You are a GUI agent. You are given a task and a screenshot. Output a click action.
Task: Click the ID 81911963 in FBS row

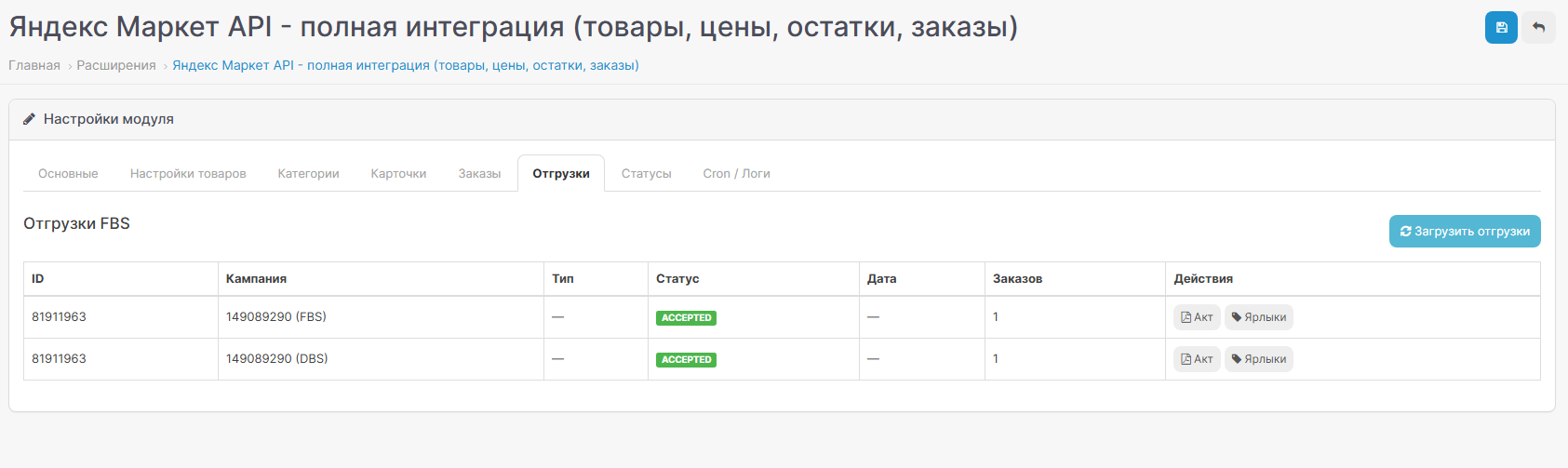point(59,317)
